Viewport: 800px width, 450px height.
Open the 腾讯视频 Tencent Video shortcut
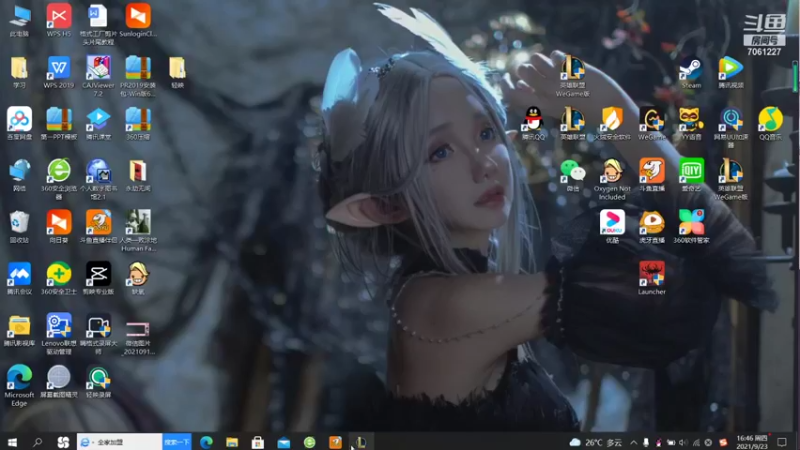[x=731, y=72]
